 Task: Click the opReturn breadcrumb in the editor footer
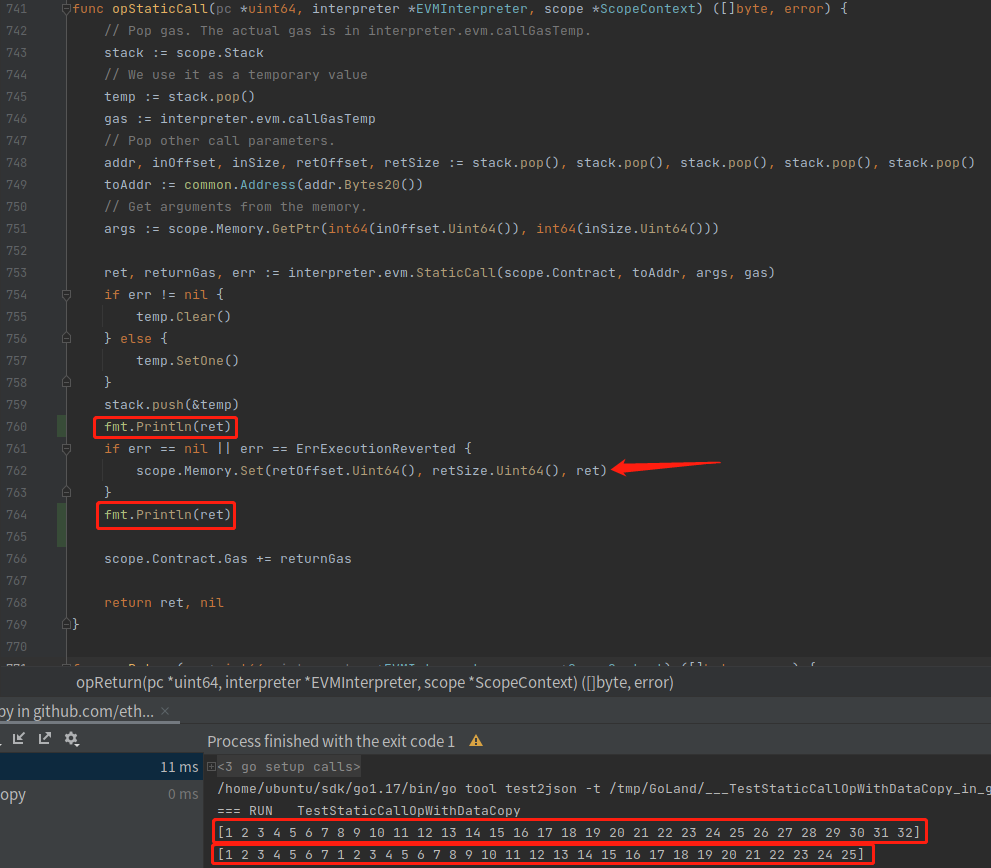click(375, 683)
